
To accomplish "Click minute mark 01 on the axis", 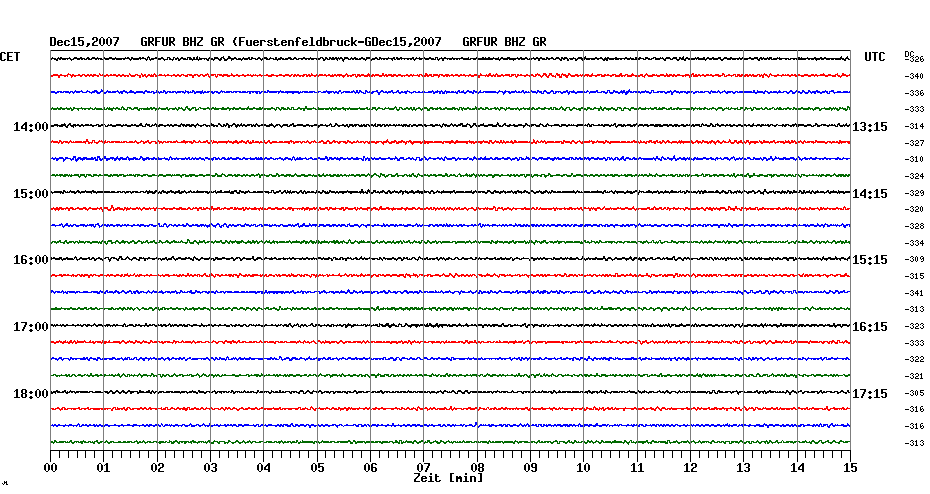I will [104, 468].
